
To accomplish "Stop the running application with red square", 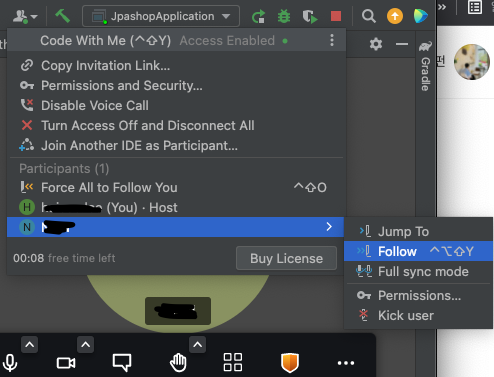I will [x=336, y=16].
